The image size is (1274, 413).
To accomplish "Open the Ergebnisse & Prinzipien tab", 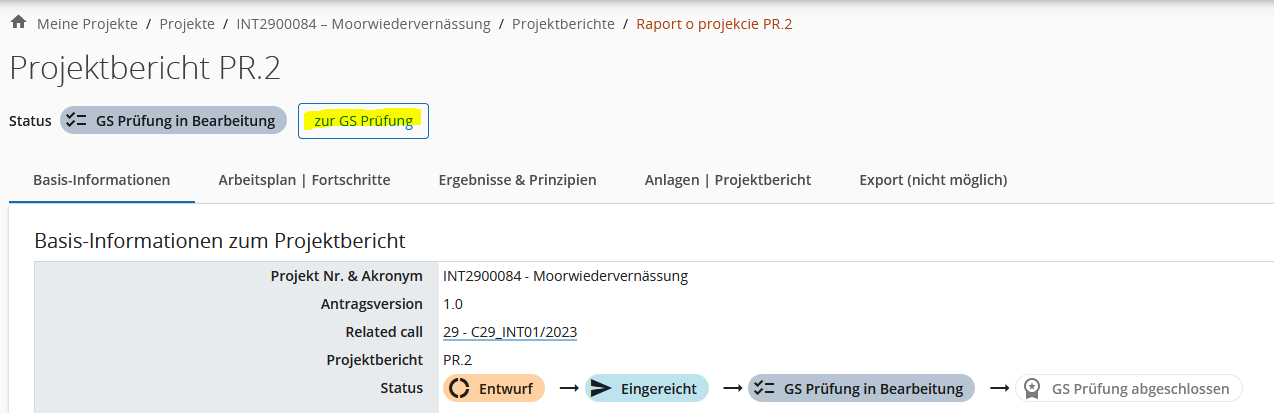I will (x=517, y=180).
